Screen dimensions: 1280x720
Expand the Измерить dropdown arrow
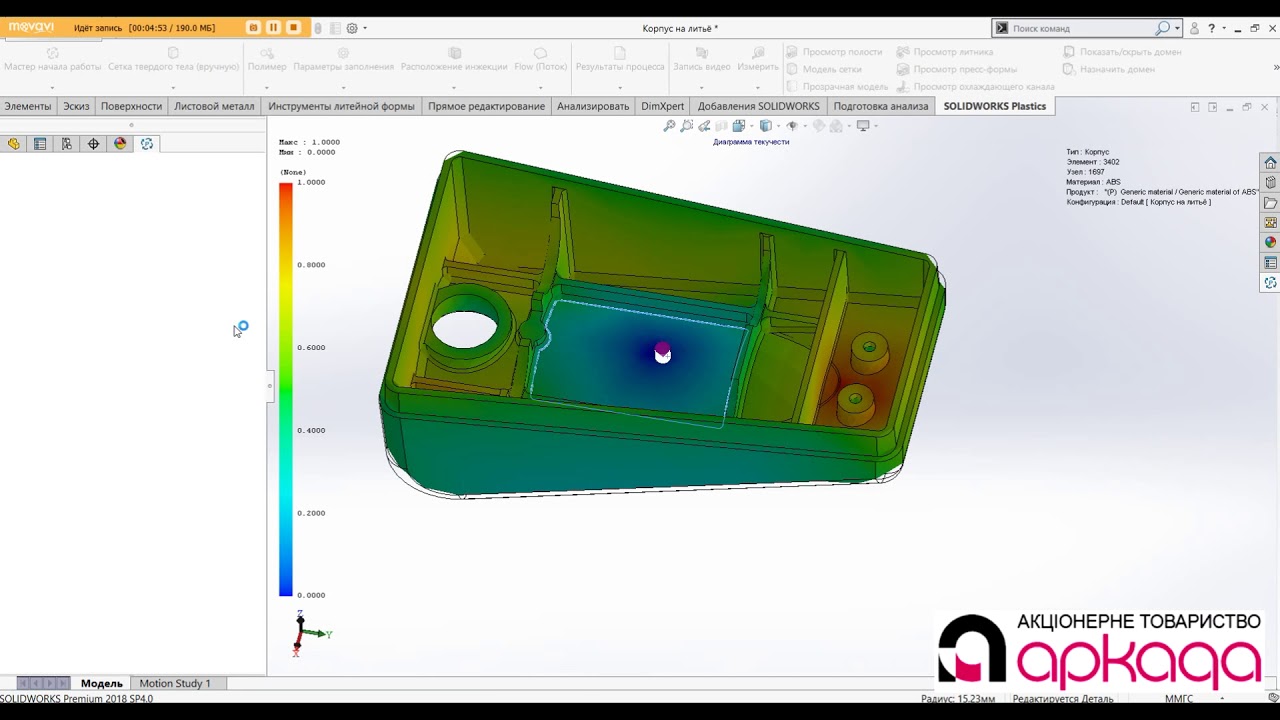point(757,87)
